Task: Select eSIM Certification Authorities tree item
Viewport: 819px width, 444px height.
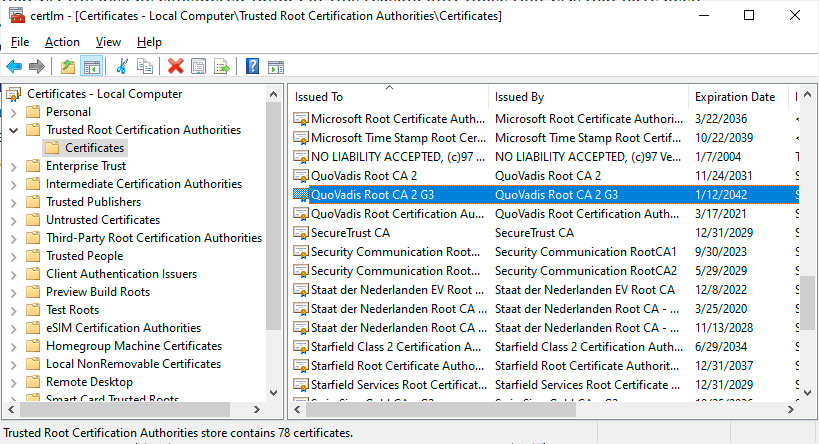Action: coord(123,328)
